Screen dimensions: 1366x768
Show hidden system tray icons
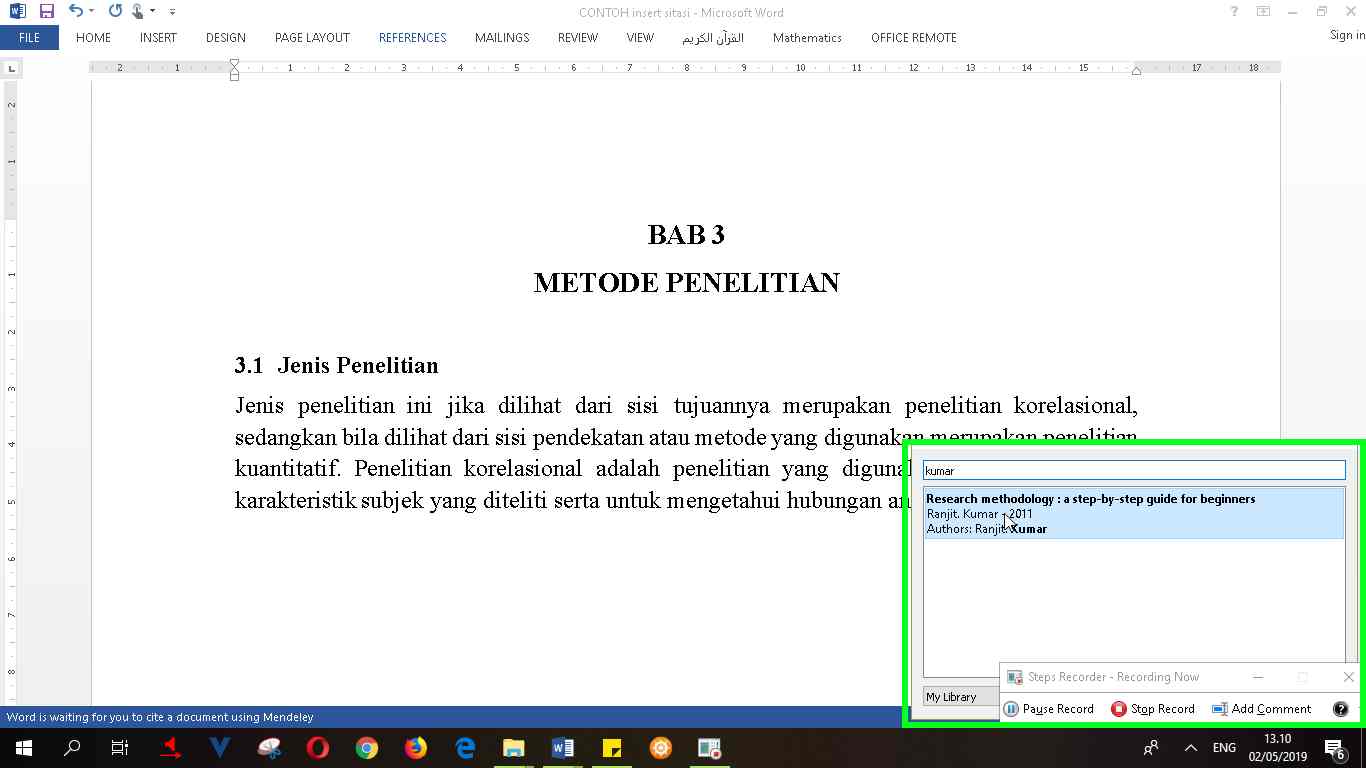click(1190, 748)
